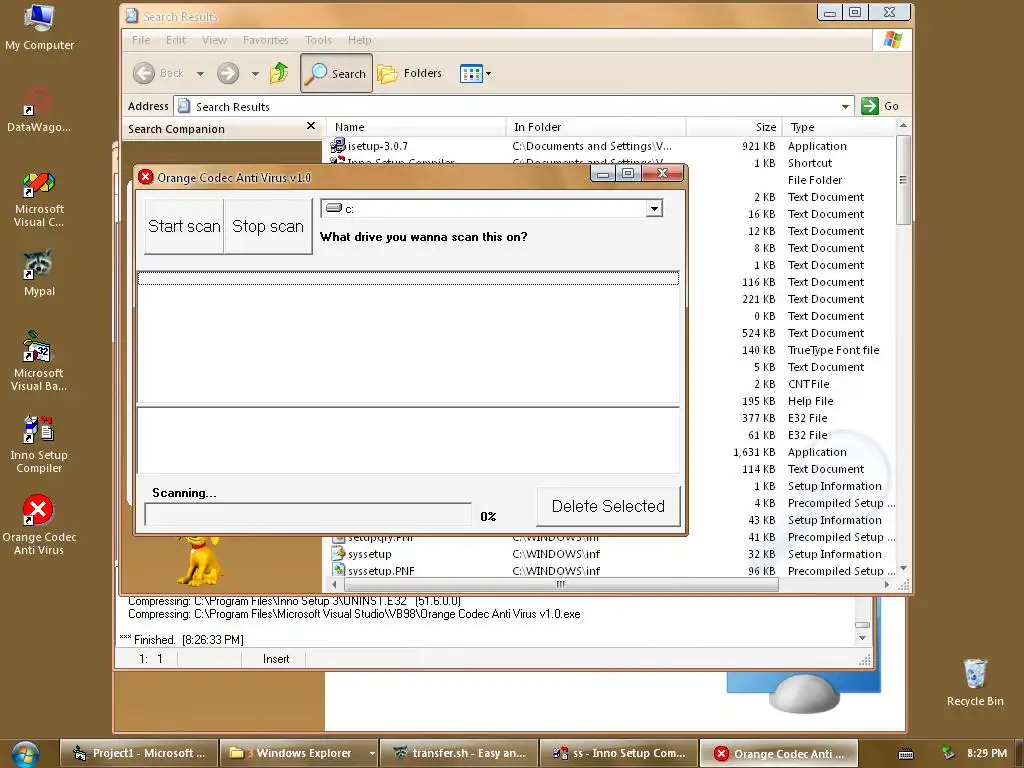Open the Mypal browser desktop icon
The width and height of the screenshot is (1024, 768).
click(x=39, y=273)
